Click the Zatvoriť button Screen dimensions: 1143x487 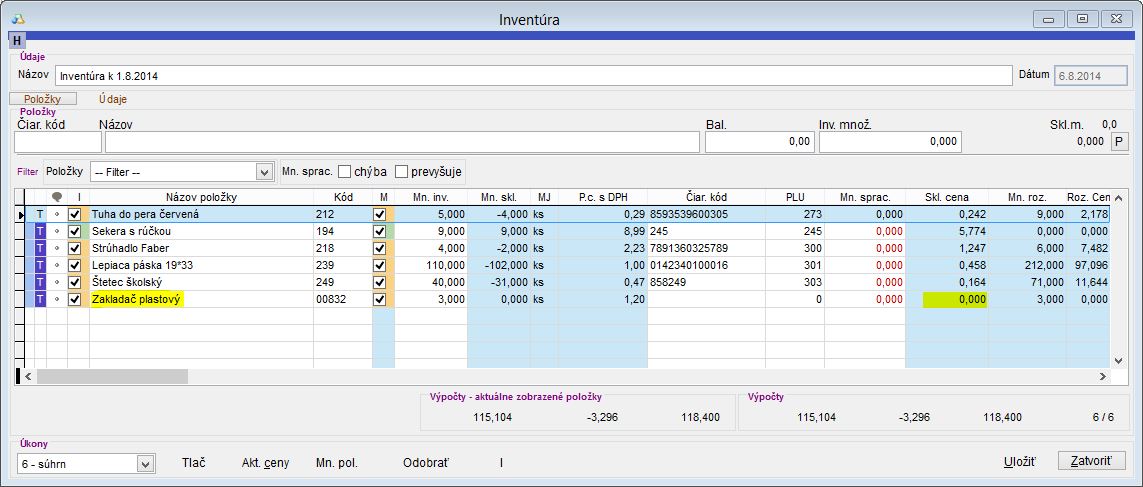click(1091, 461)
